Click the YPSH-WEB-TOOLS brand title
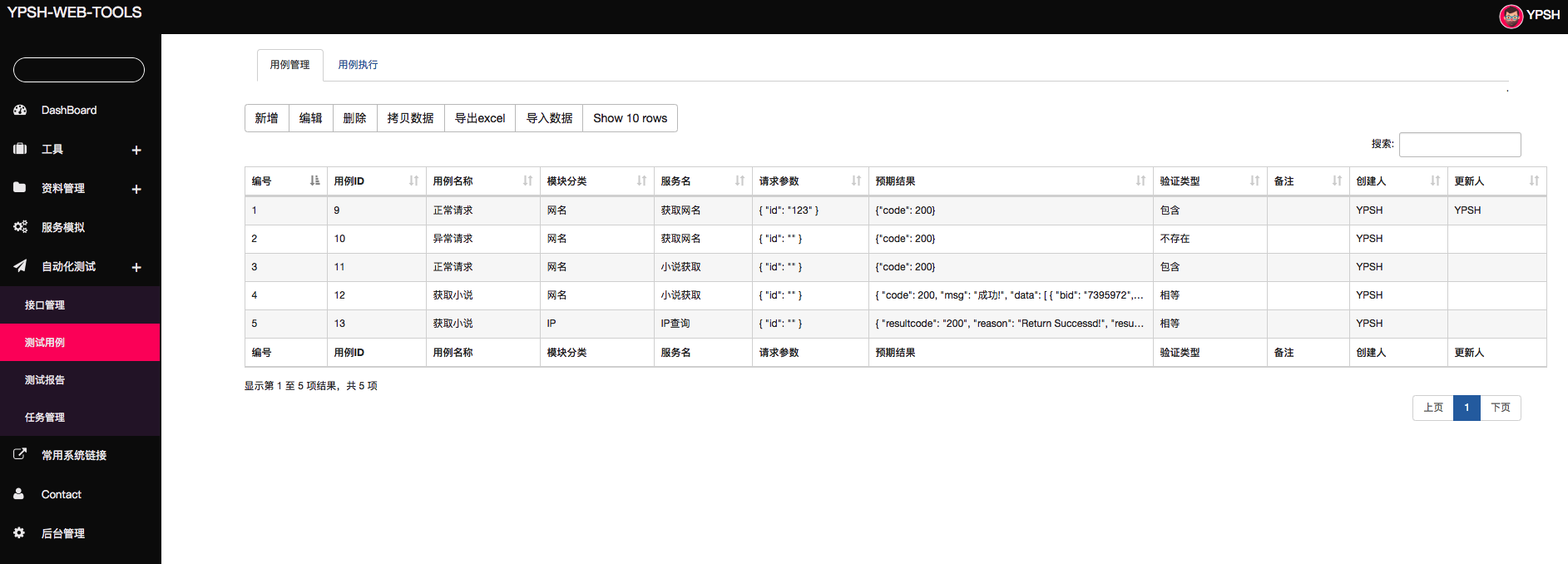Viewport: 1568px width, 564px height. click(x=74, y=12)
